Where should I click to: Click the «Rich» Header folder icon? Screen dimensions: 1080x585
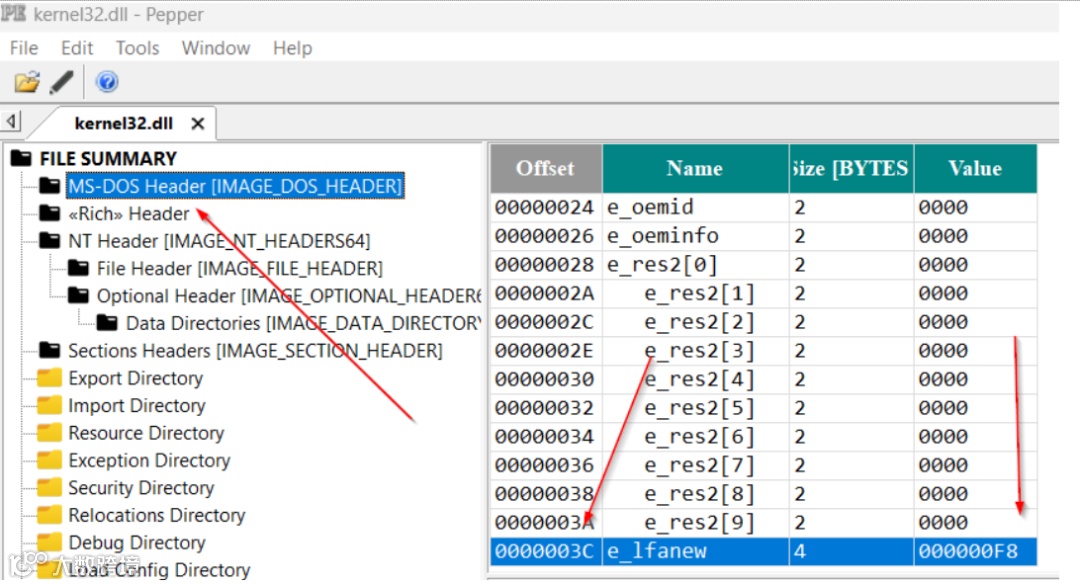50,213
